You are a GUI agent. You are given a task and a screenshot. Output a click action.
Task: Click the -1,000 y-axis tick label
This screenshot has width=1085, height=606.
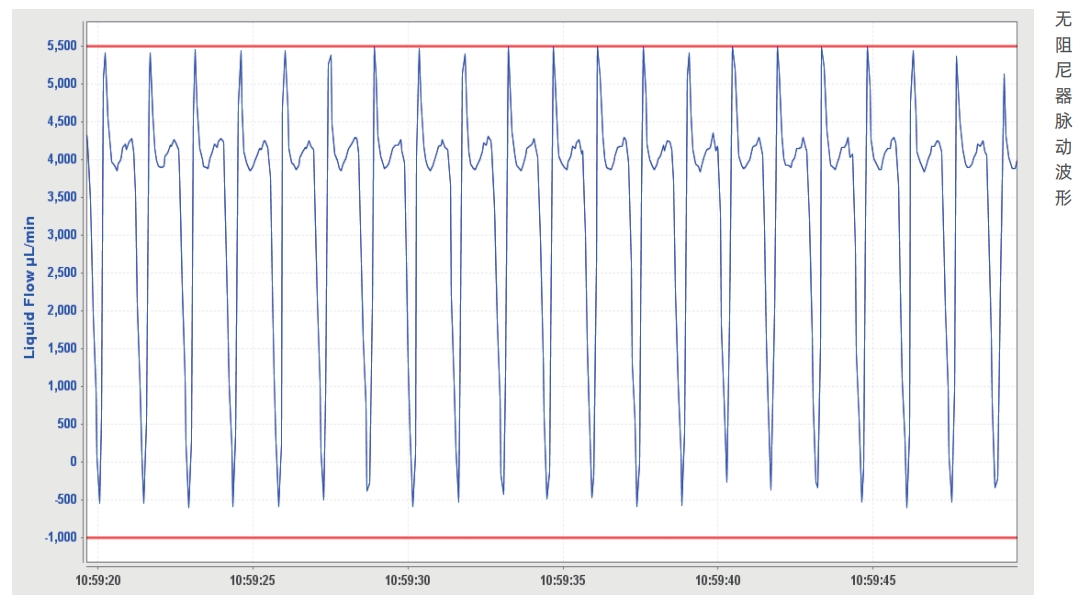click(62, 538)
